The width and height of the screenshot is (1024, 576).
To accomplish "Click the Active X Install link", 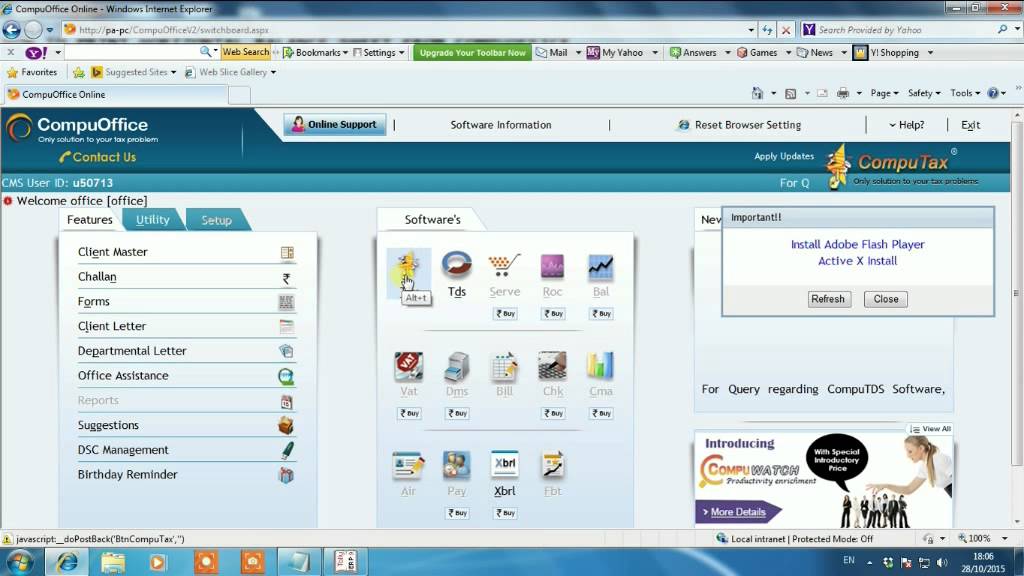I will click(857, 261).
